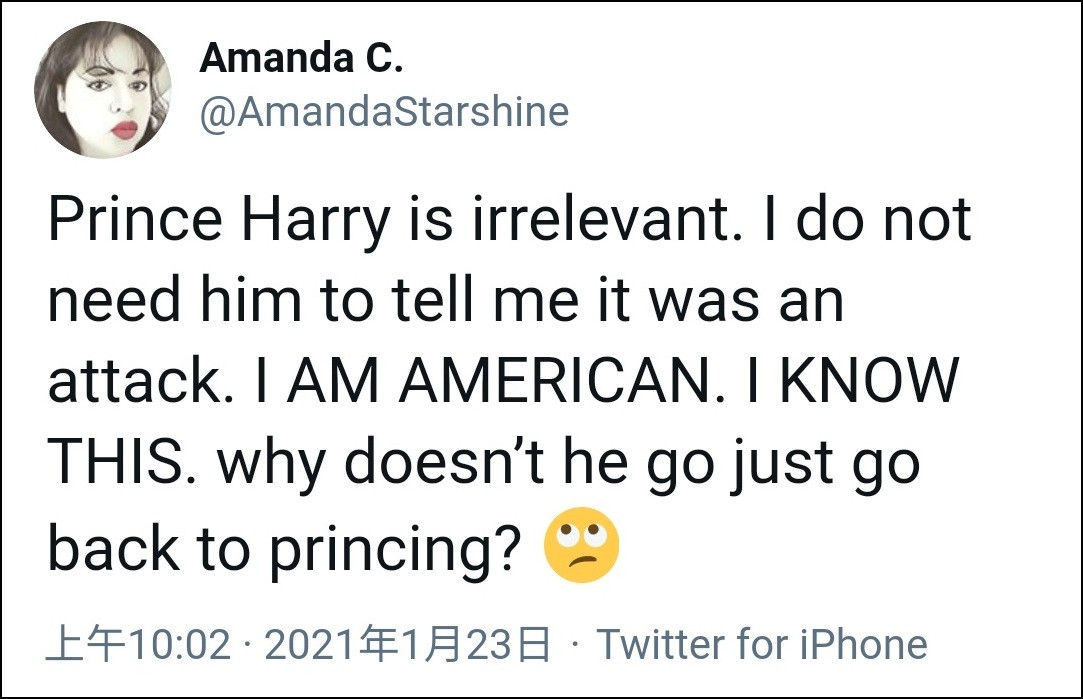Open the Amanda C. display name
Image resolution: width=1083 pixels, height=699 pixels.
point(300,59)
